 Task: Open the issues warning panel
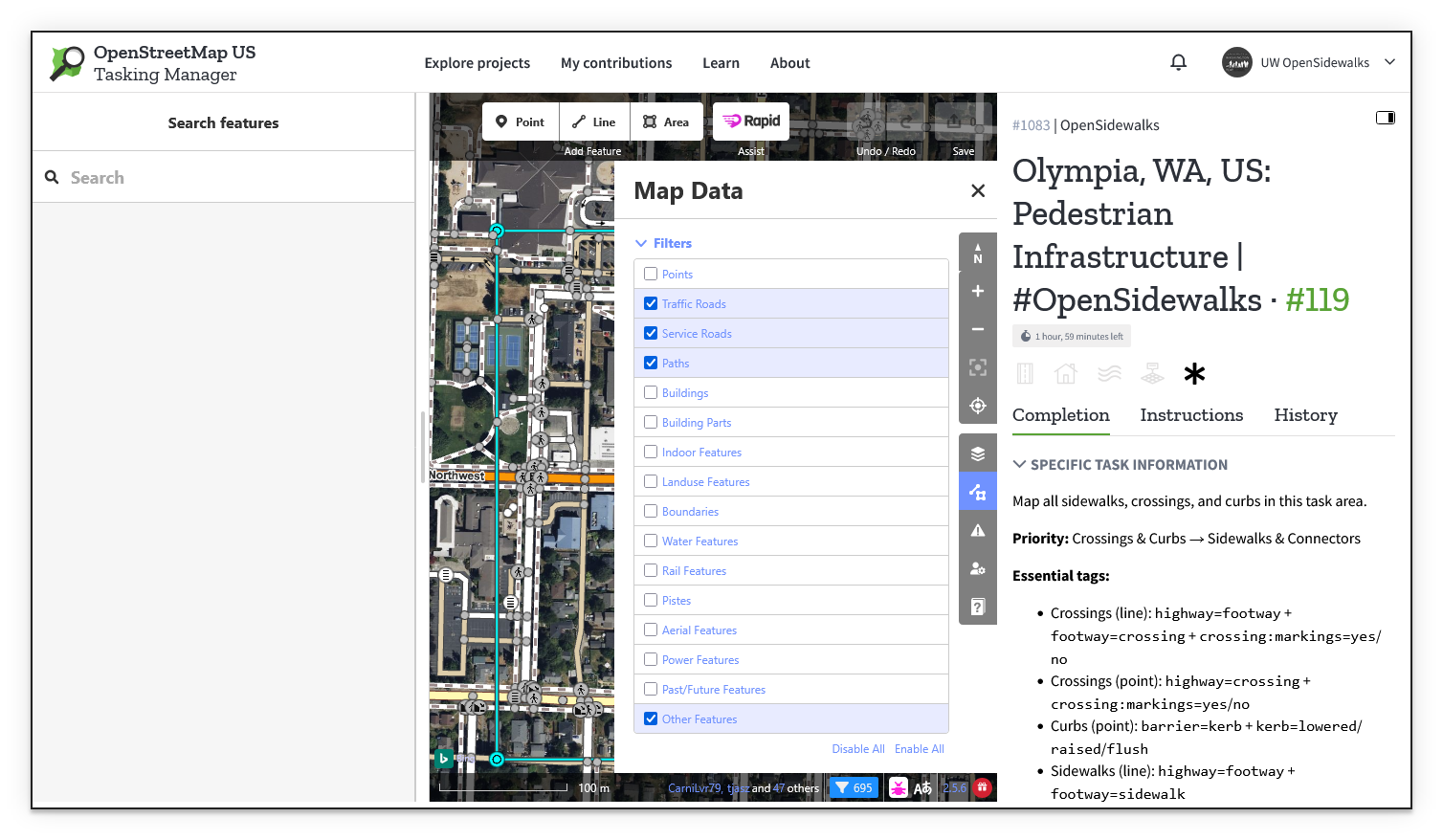click(977, 530)
